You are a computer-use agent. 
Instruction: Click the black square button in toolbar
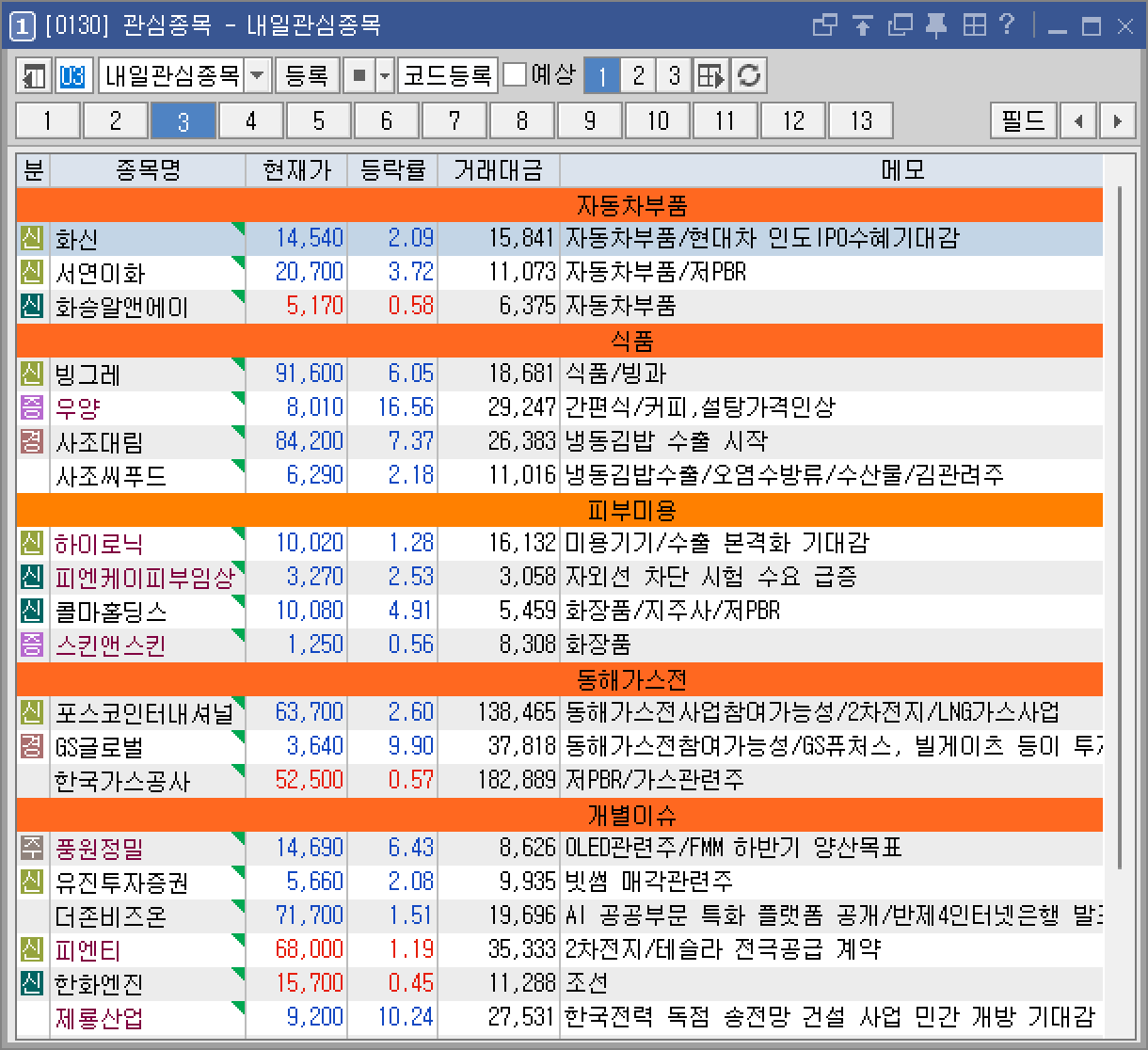click(x=359, y=75)
